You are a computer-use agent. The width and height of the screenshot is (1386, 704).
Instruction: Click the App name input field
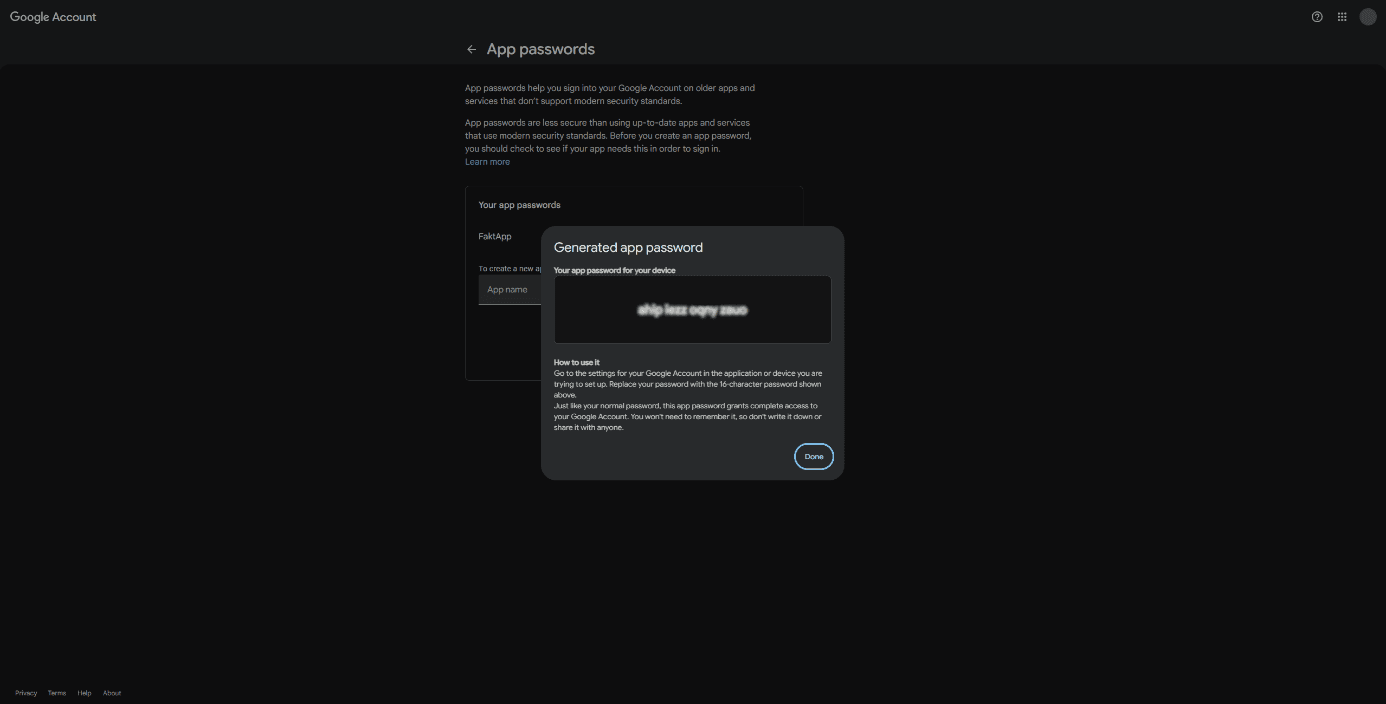(510, 290)
